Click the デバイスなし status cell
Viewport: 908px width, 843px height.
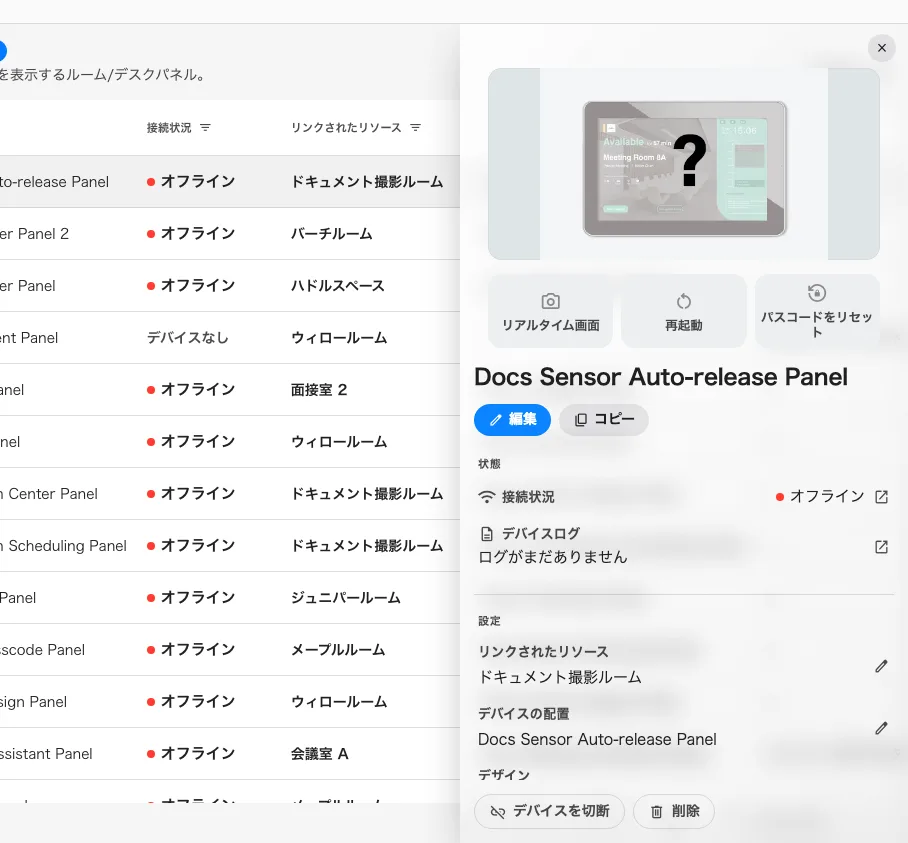tap(188, 338)
